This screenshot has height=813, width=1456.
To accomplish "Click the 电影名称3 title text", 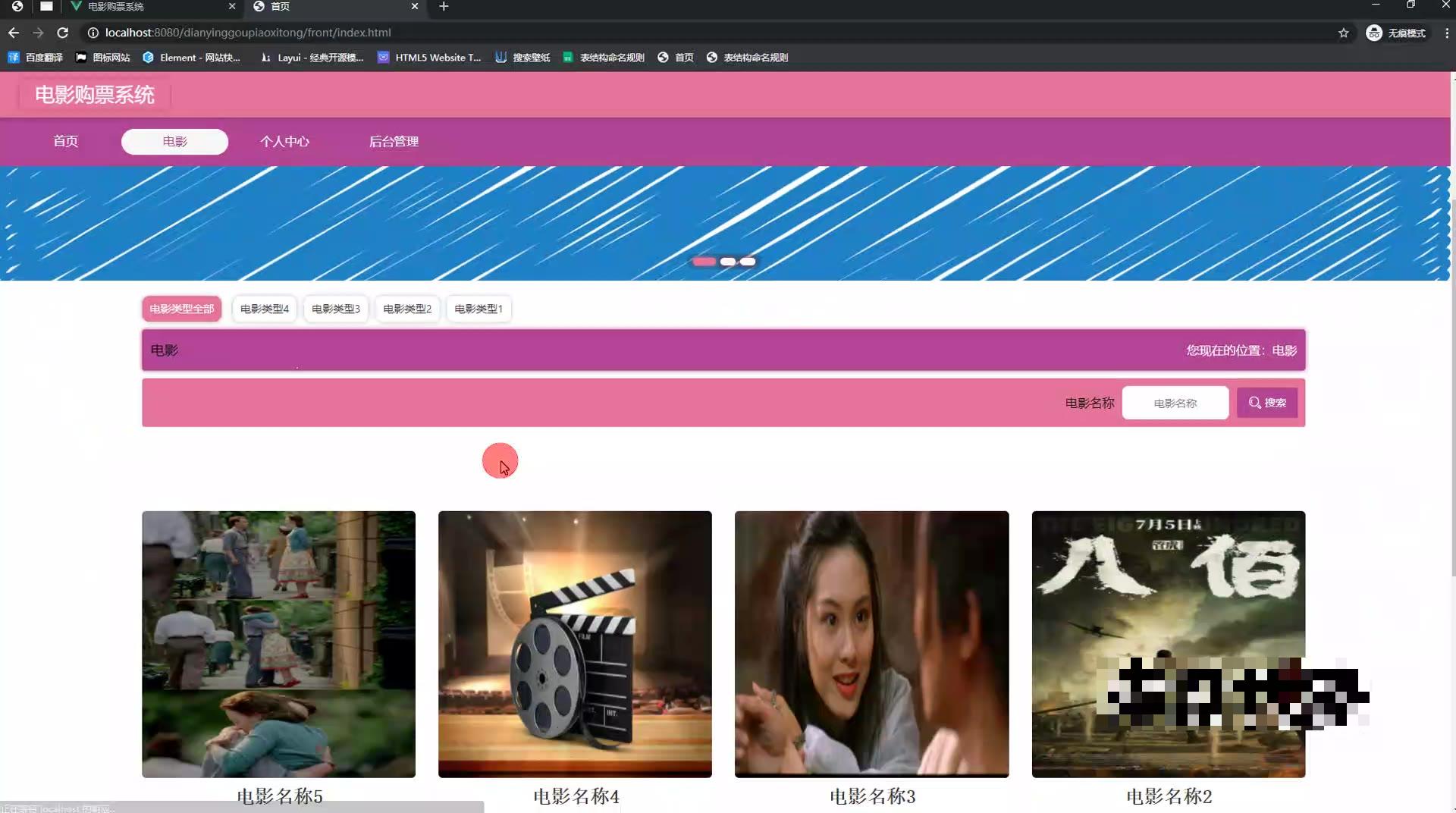I will pyautogui.click(x=873, y=796).
